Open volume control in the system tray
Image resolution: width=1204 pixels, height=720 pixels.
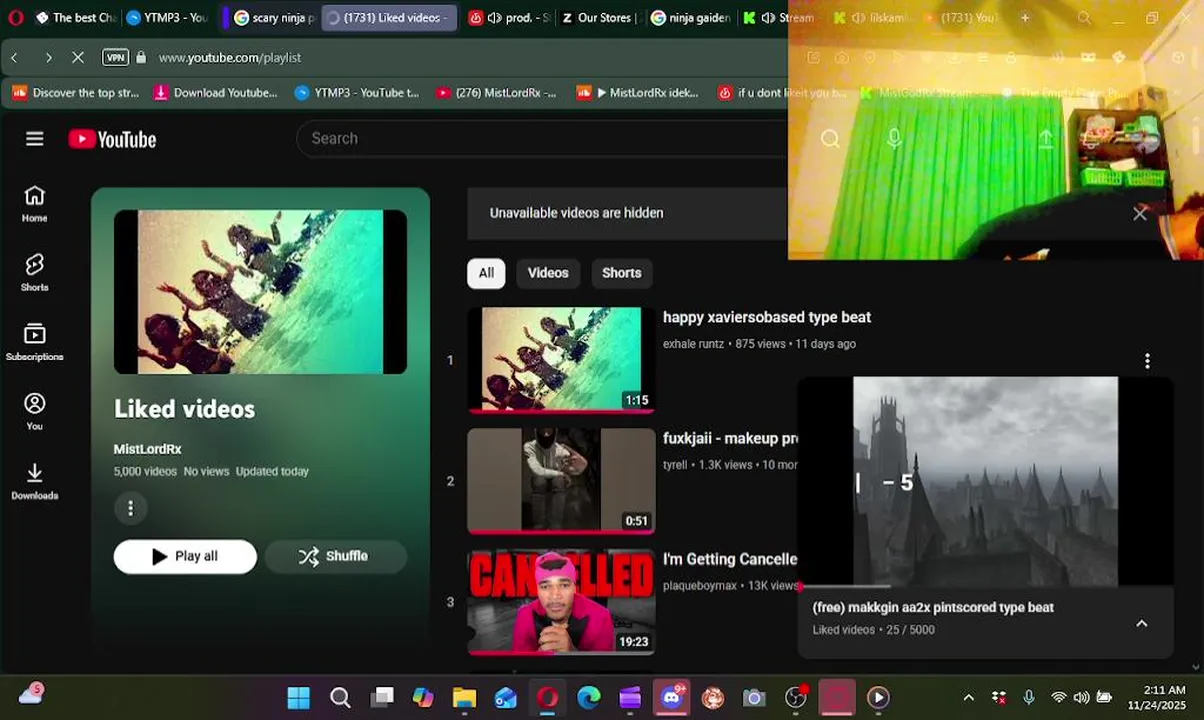click(1081, 697)
